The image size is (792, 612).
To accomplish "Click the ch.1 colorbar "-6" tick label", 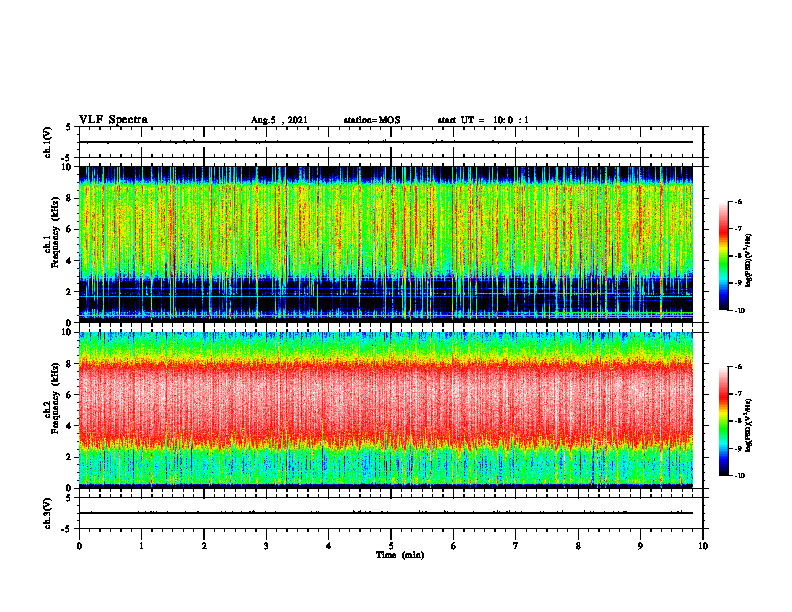I will click(x=738, y=202).
